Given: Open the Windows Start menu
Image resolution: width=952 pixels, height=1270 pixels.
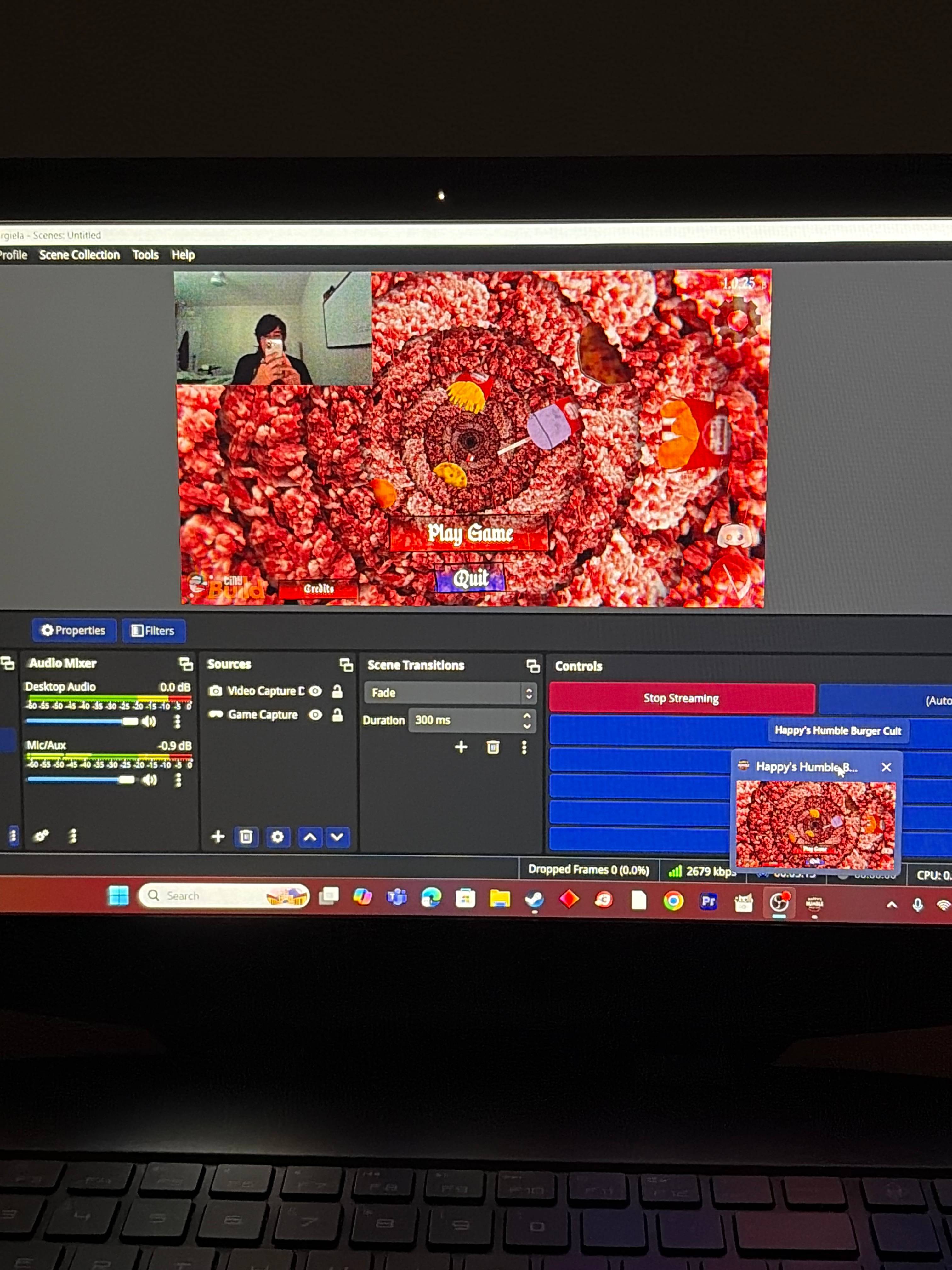Looking at the screenshot, I should point(119,896).
